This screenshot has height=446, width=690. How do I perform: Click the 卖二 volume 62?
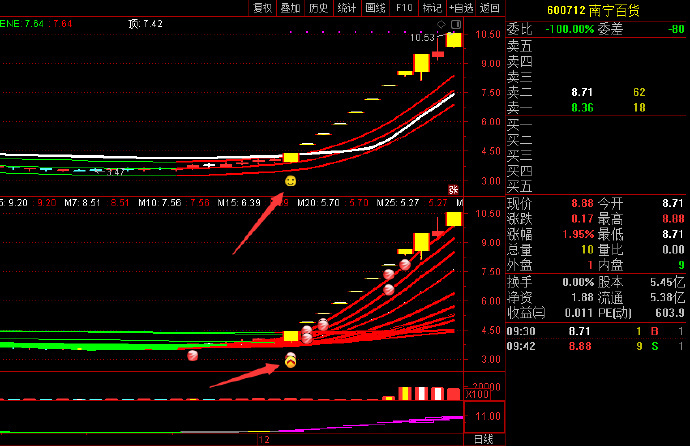coord(639,92)
